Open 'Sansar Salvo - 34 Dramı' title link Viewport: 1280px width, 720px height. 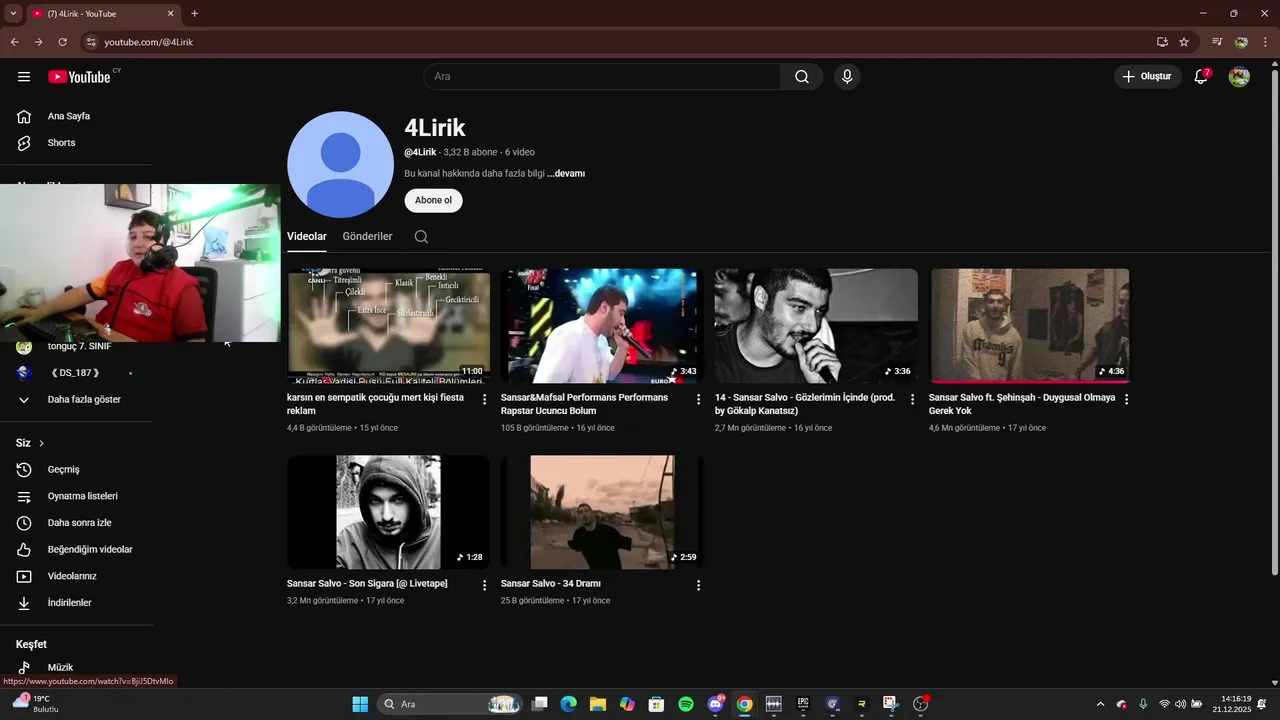(x=550, y=584)
